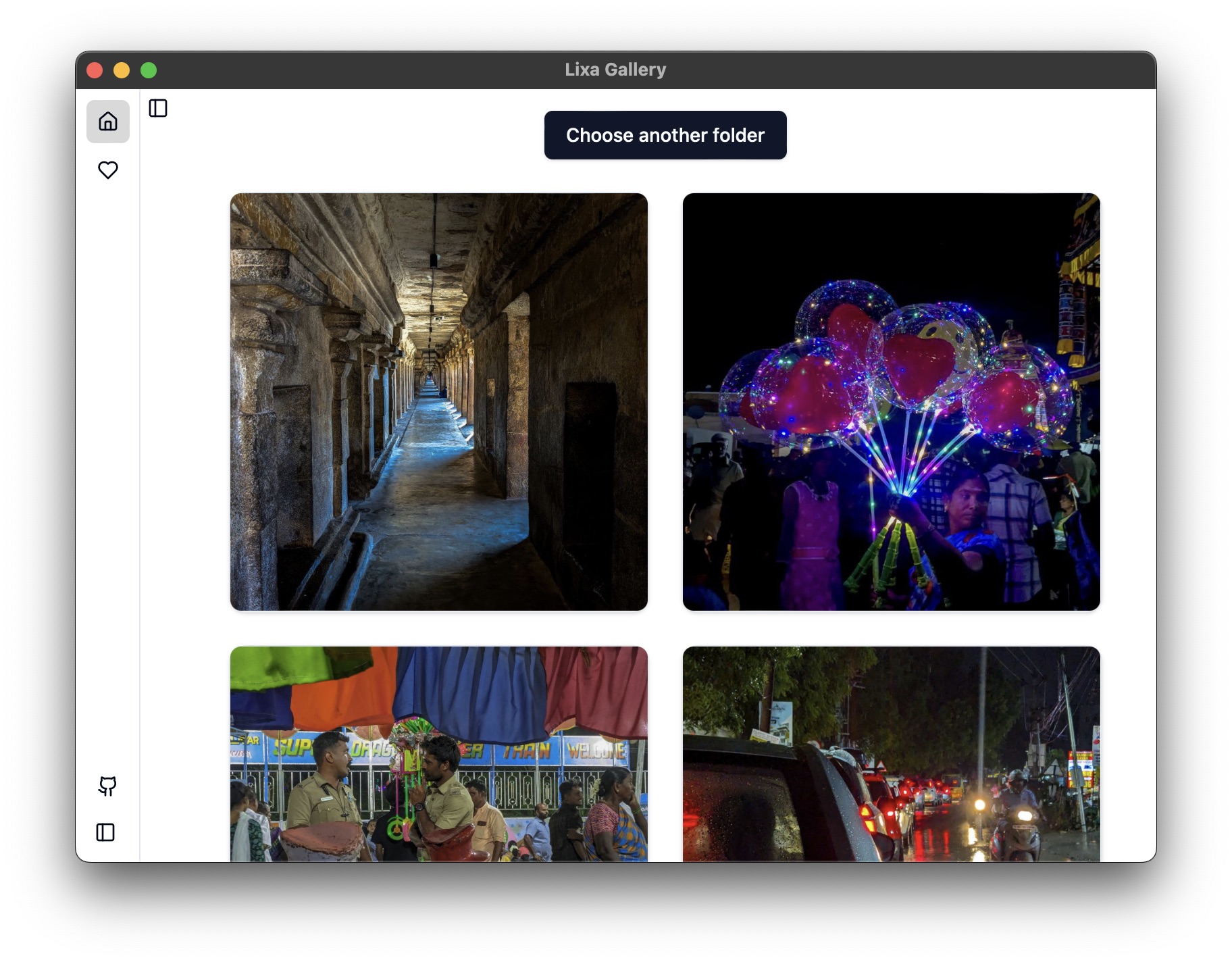The width and height of the screenshot is (1232, 962).
Task: Close the Lixa Gallery window
Action: [95, 70]
